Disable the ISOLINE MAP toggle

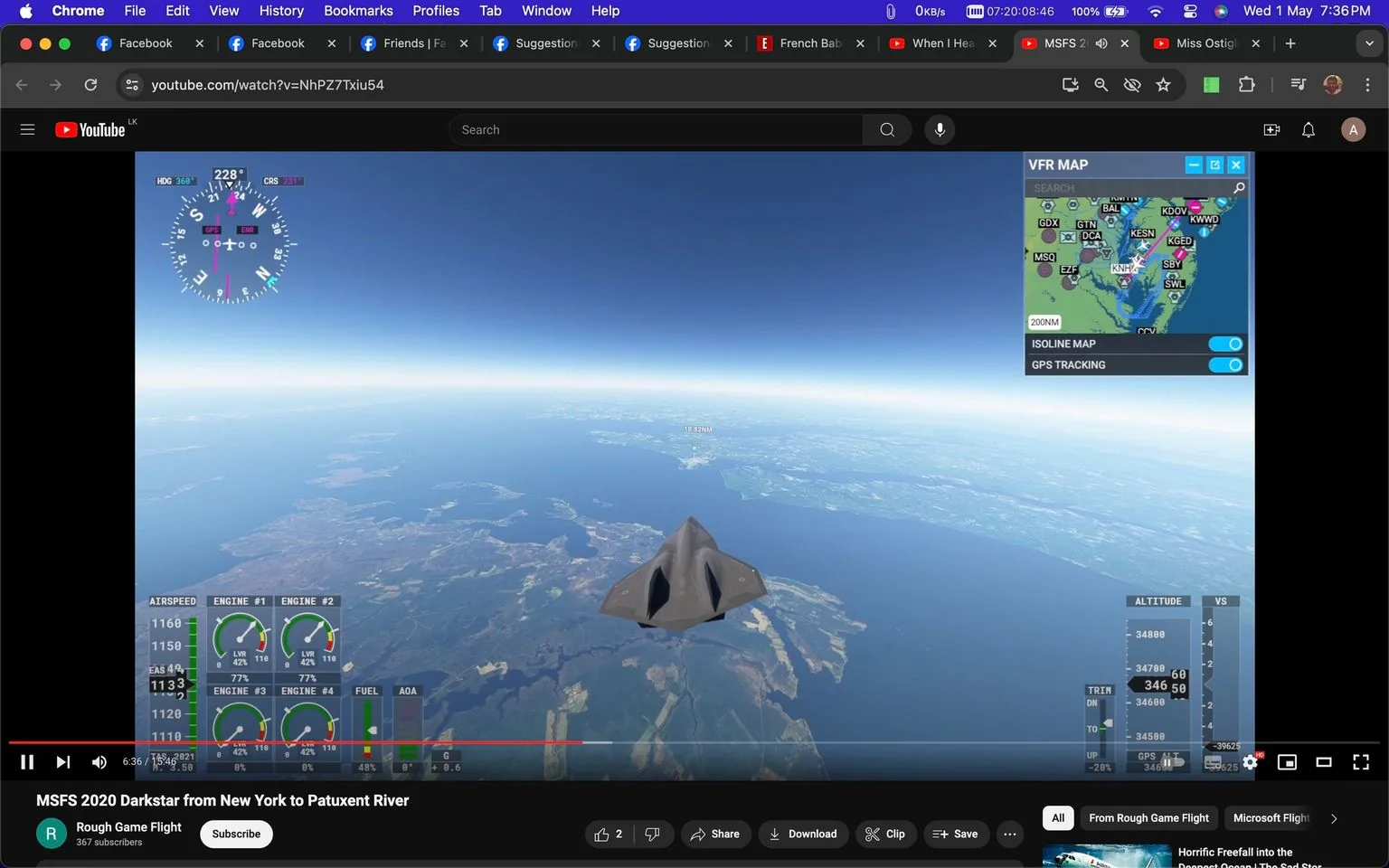click(x=1226, y=344)
